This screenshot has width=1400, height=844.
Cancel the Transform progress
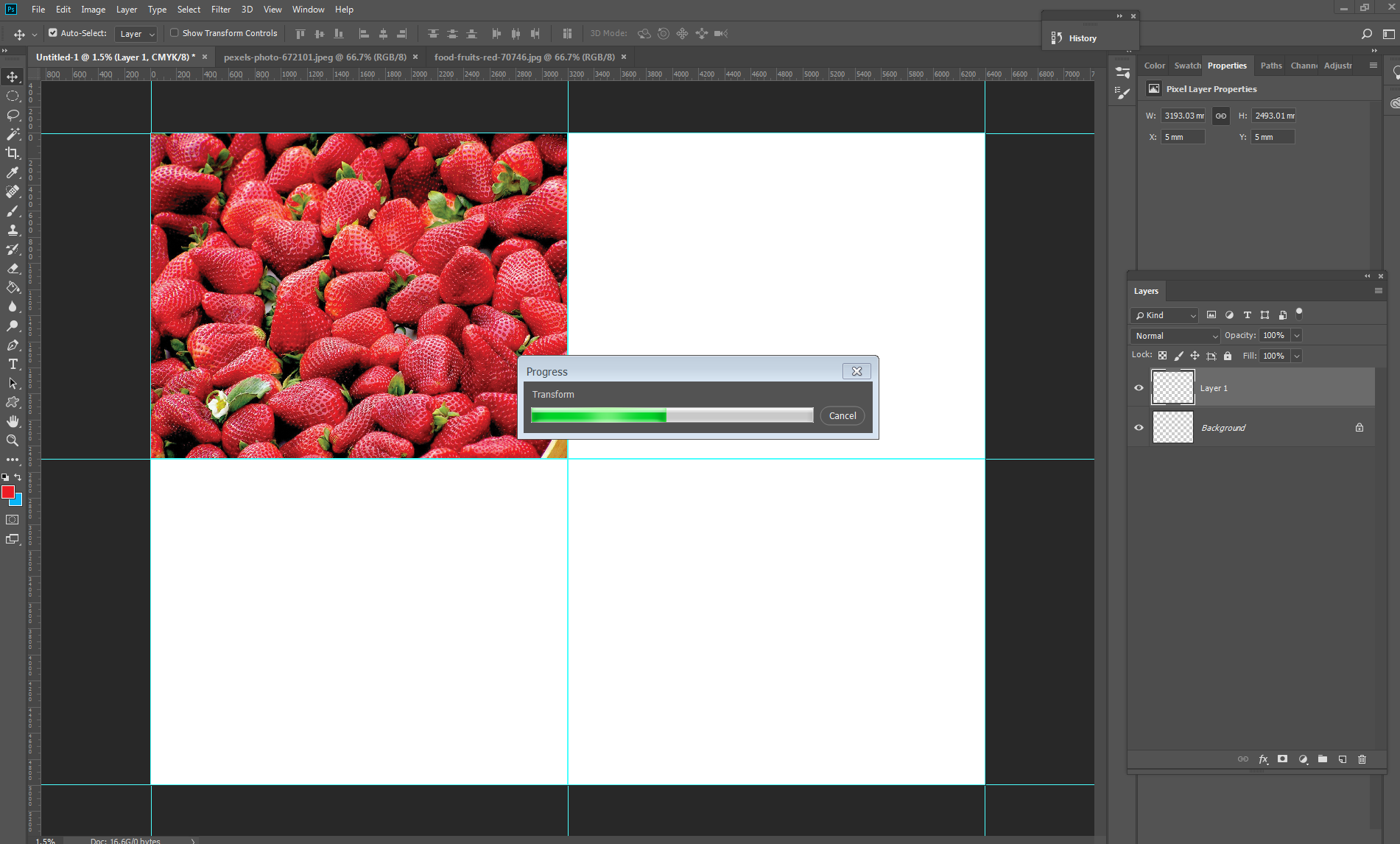pyautogui.click(x=842, y=416)
